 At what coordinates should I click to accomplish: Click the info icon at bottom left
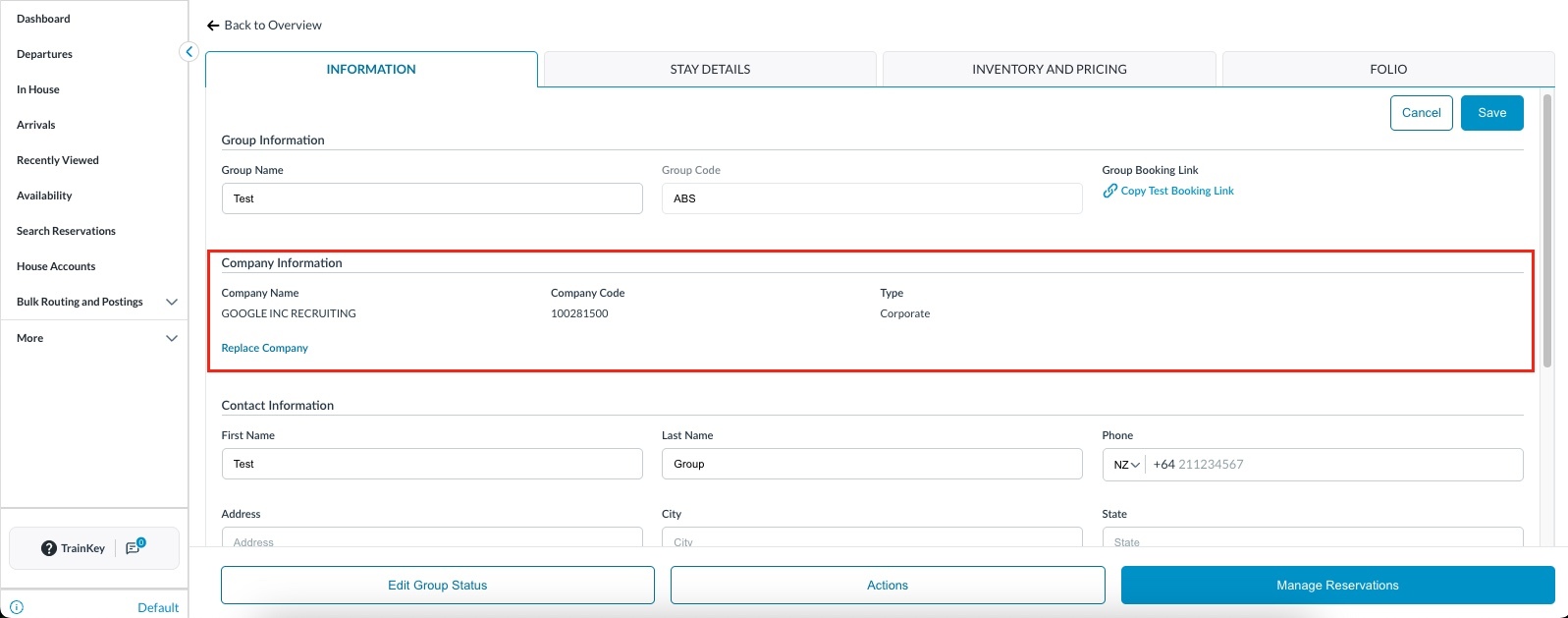[17, 607]
